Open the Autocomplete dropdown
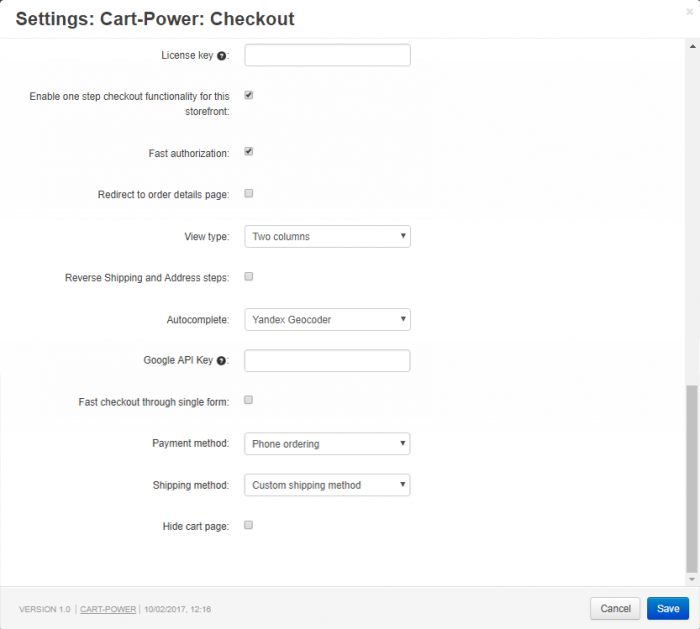Viewport: 700px width, 629px height. coord(327,320)
